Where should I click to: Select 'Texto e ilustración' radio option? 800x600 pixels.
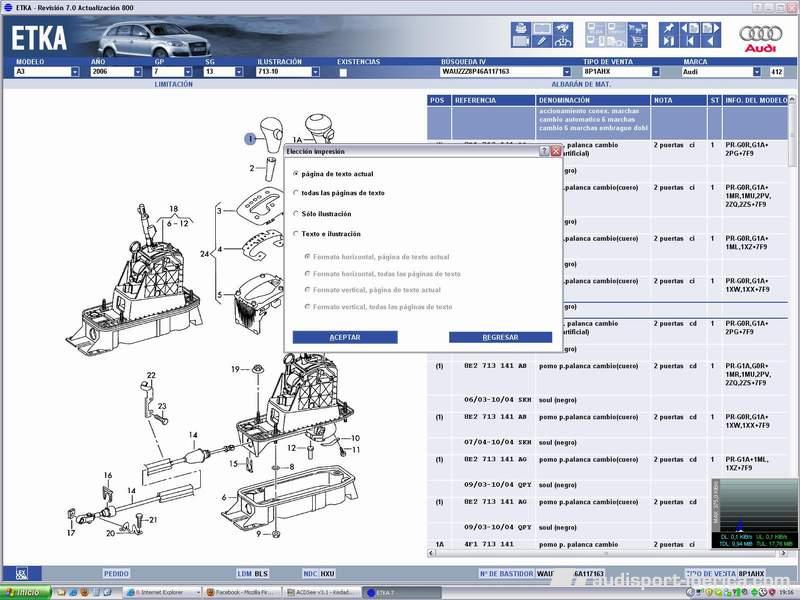(x=295, y=234)
